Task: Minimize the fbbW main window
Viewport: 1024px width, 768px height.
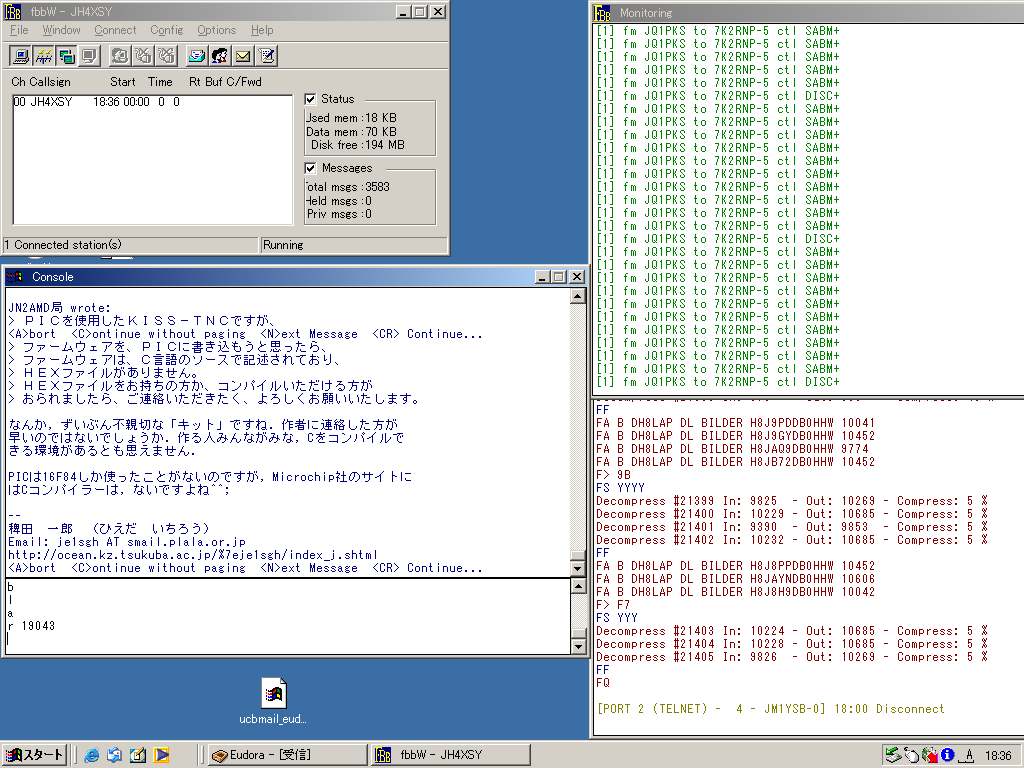Action: (x=404, y=12)
